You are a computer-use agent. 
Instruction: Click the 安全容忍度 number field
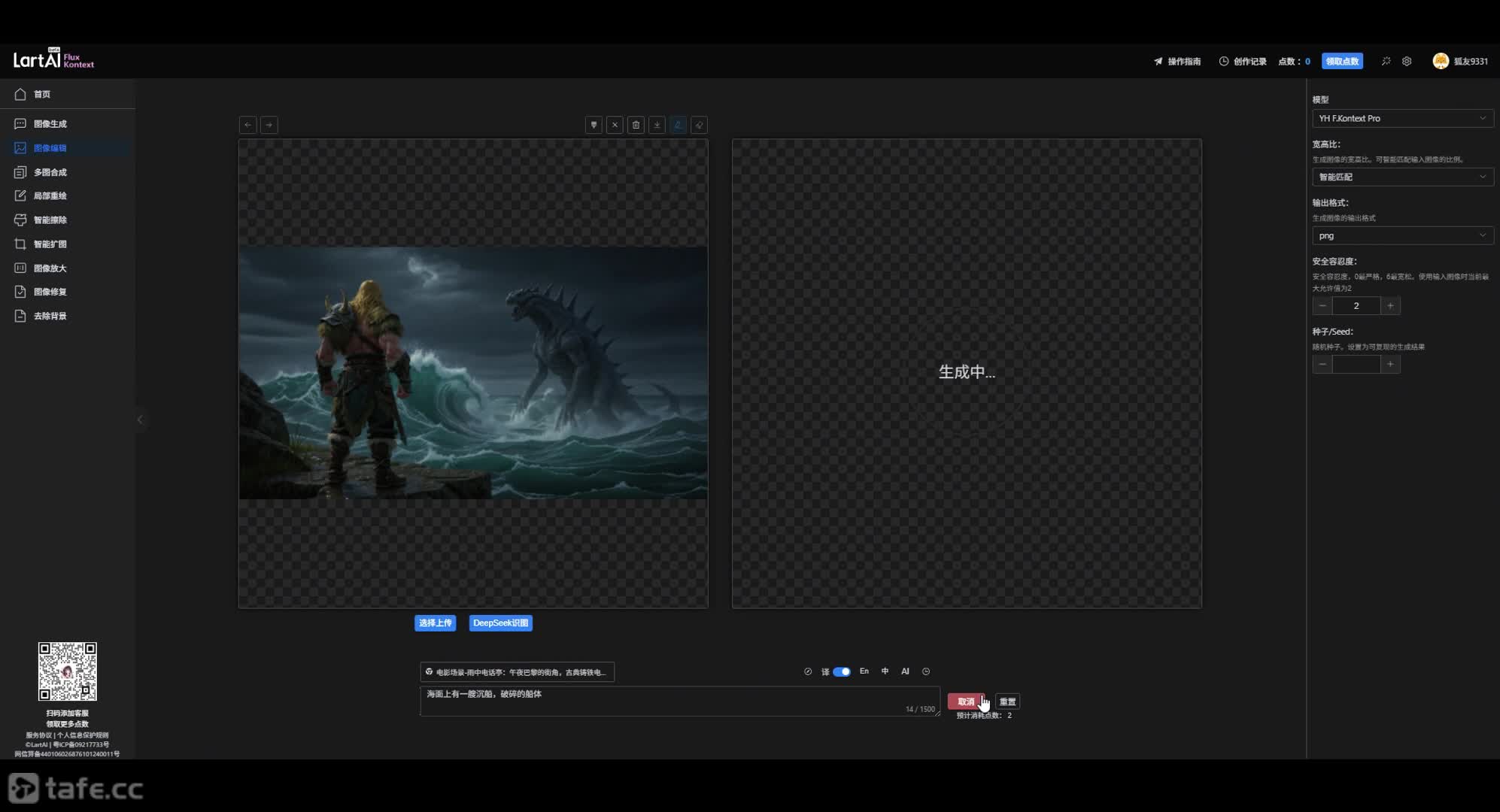pos(1356,305)
